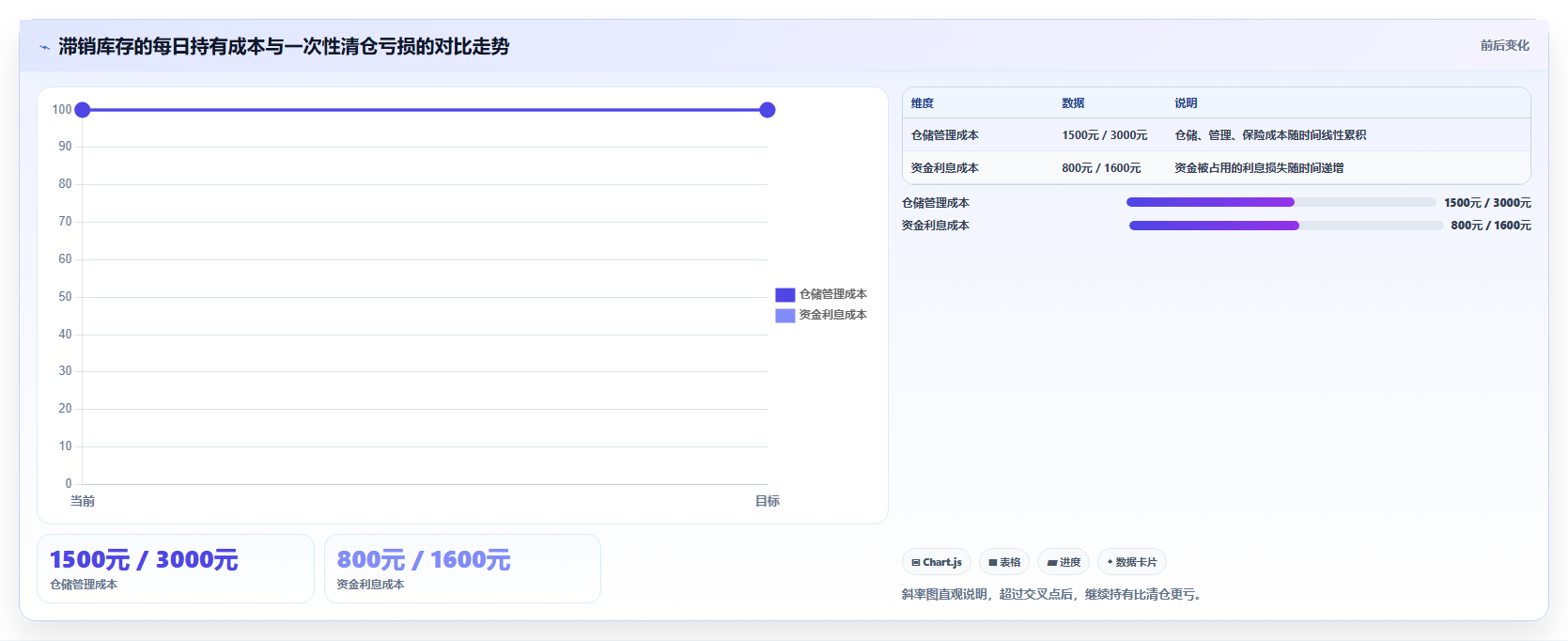Image resolution: width=1568 pixels, height=641 pixels.
Task: Click the 800元 / 1600元 value right of progress bar
Action: click(x=1491, y=226)
